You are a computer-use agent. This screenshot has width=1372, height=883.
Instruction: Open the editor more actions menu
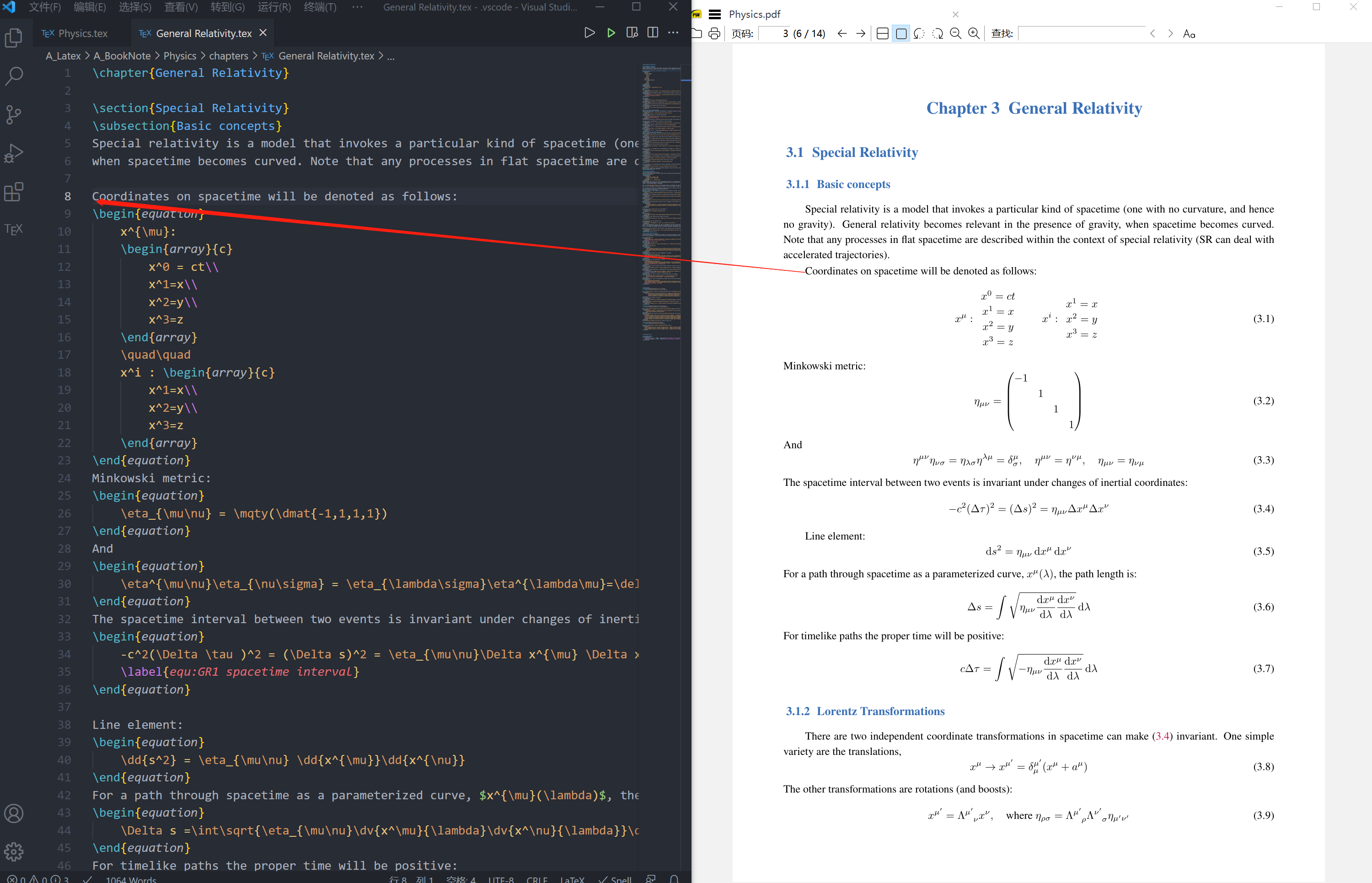[673, 32]
